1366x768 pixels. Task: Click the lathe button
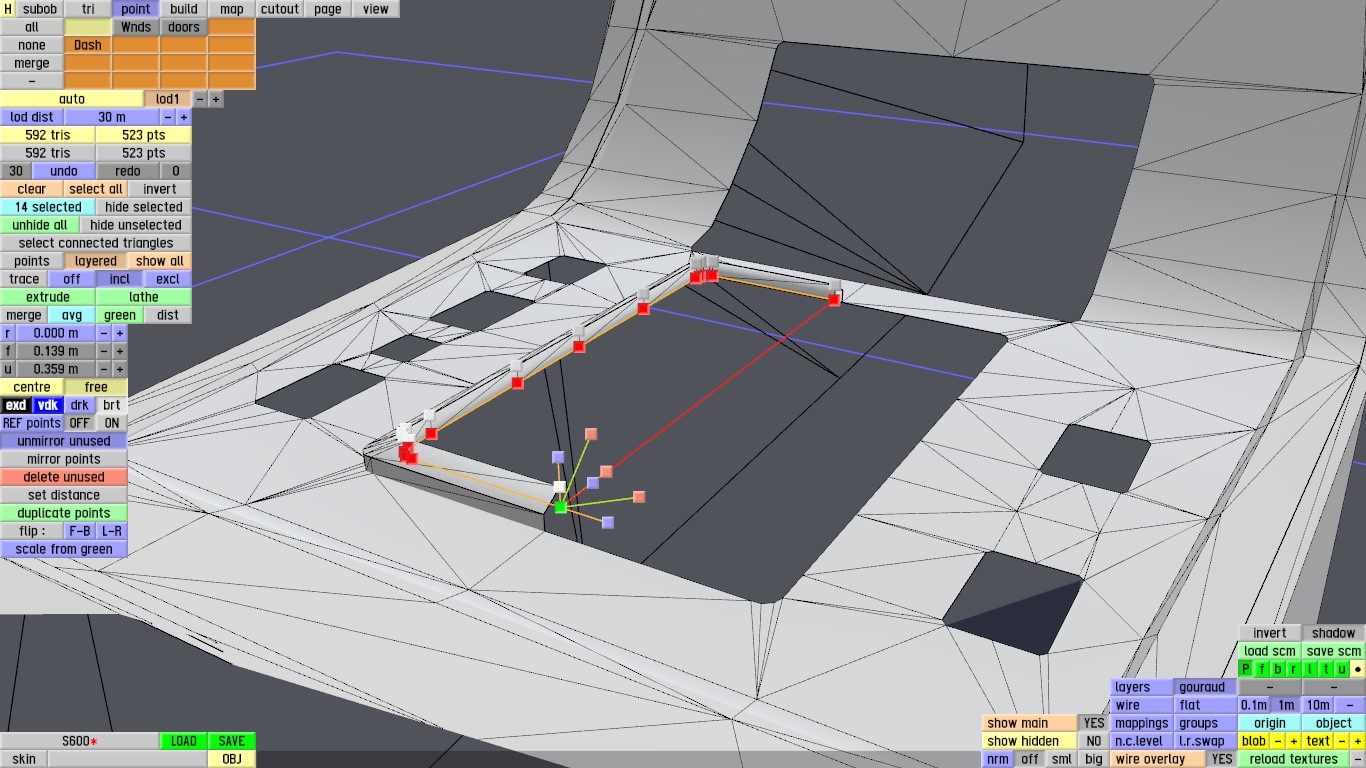pos(144,297)
